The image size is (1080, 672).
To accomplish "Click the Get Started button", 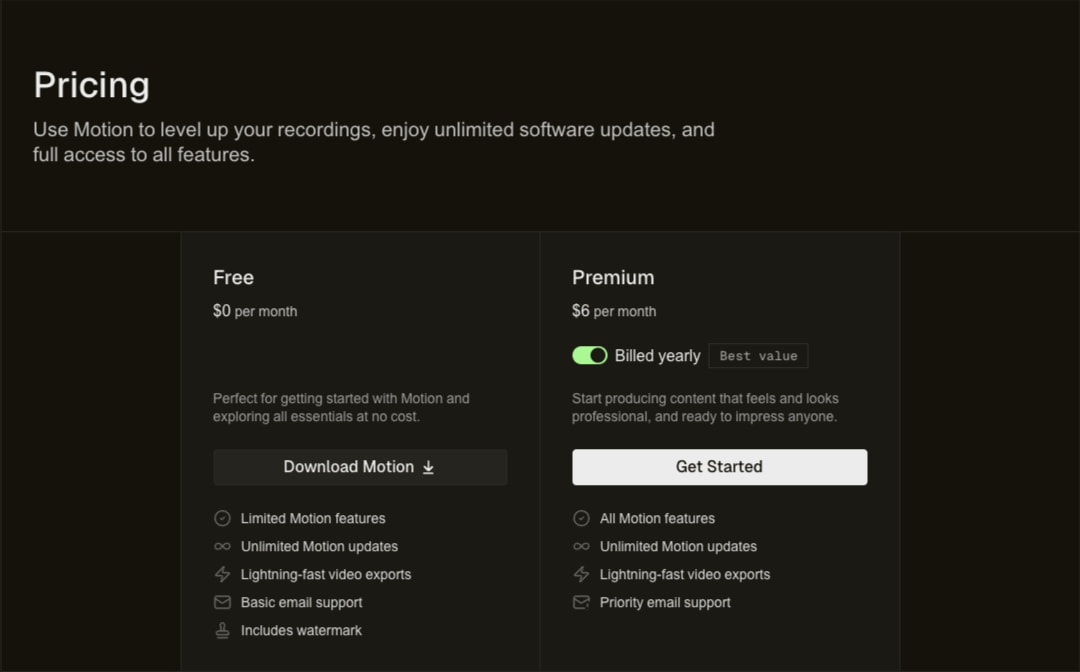I will (x=719, y=467).
